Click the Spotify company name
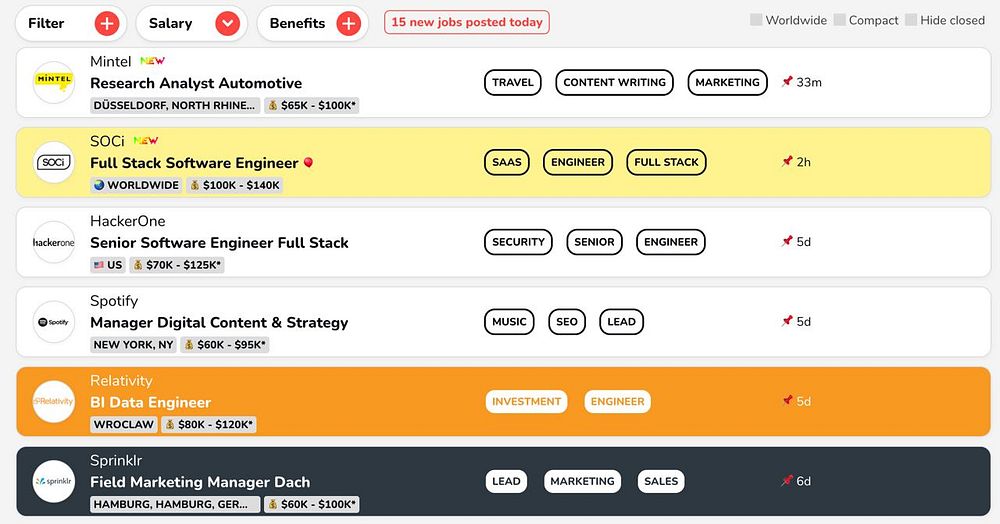 coord(114,301)
